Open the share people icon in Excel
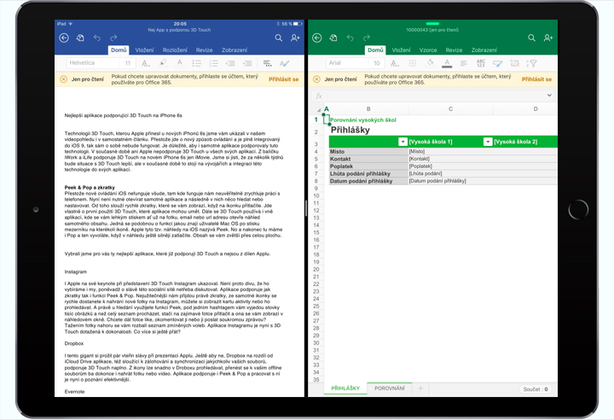 coord(548,38)
